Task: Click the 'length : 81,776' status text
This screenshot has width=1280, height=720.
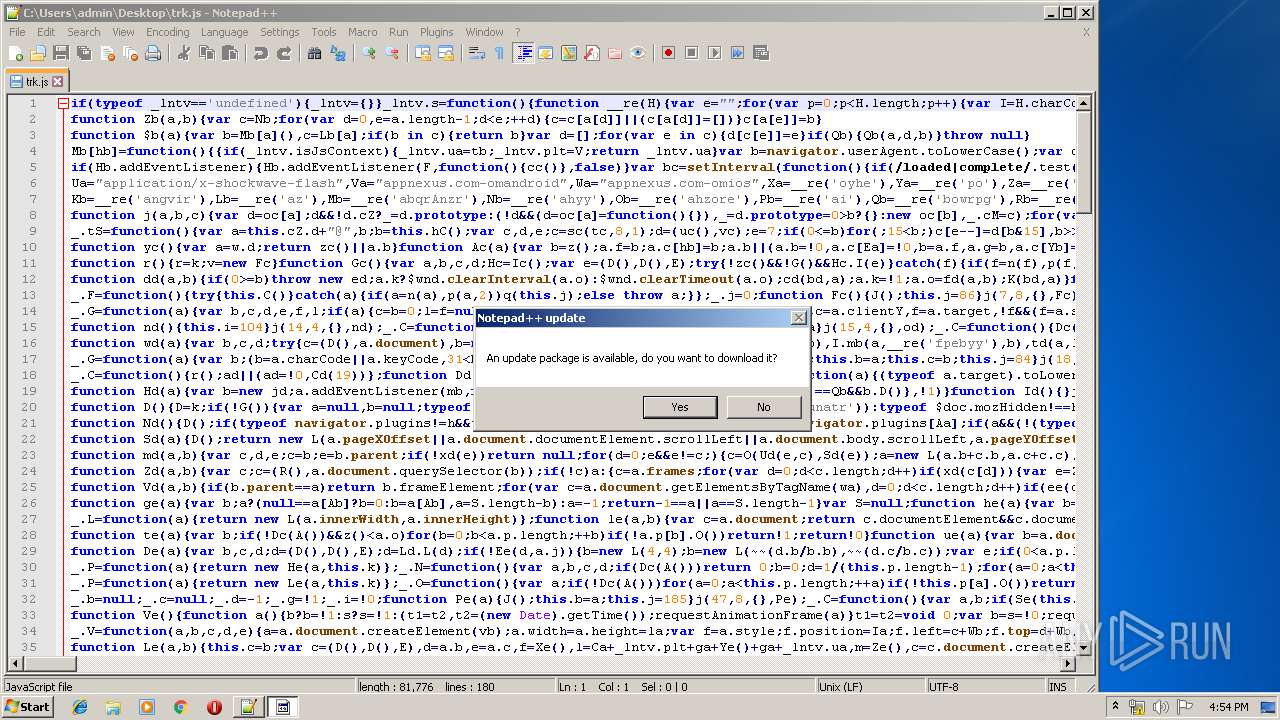Action: pos(396,687)
